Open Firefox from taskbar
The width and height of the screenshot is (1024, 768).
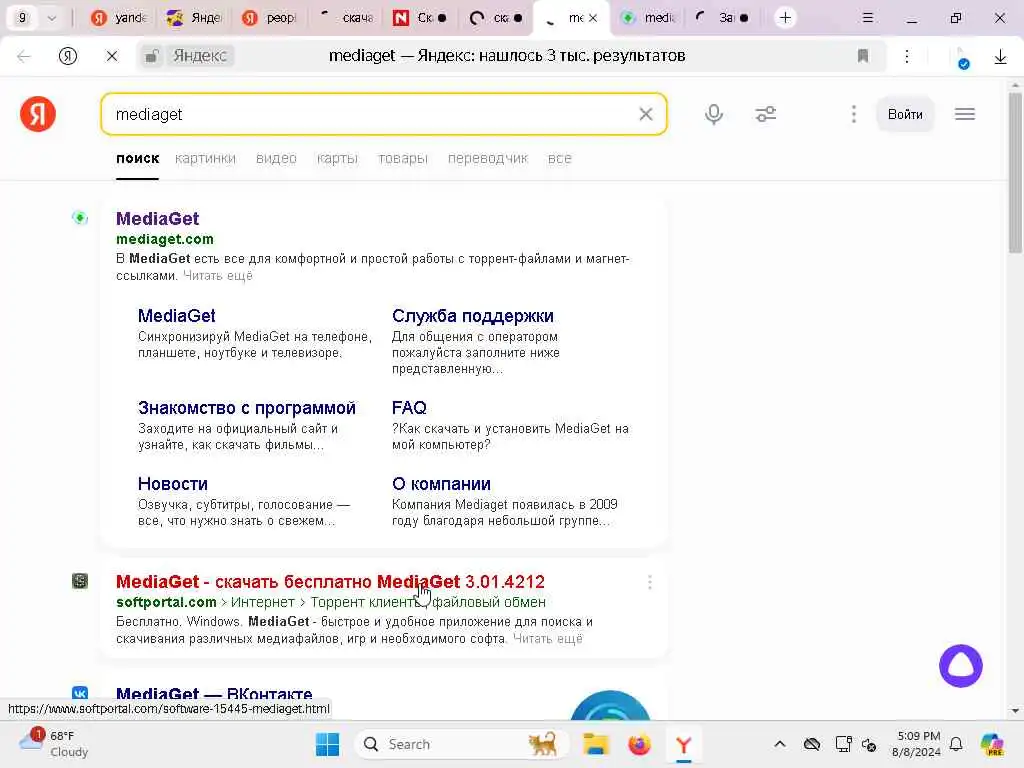coord(639,744)
